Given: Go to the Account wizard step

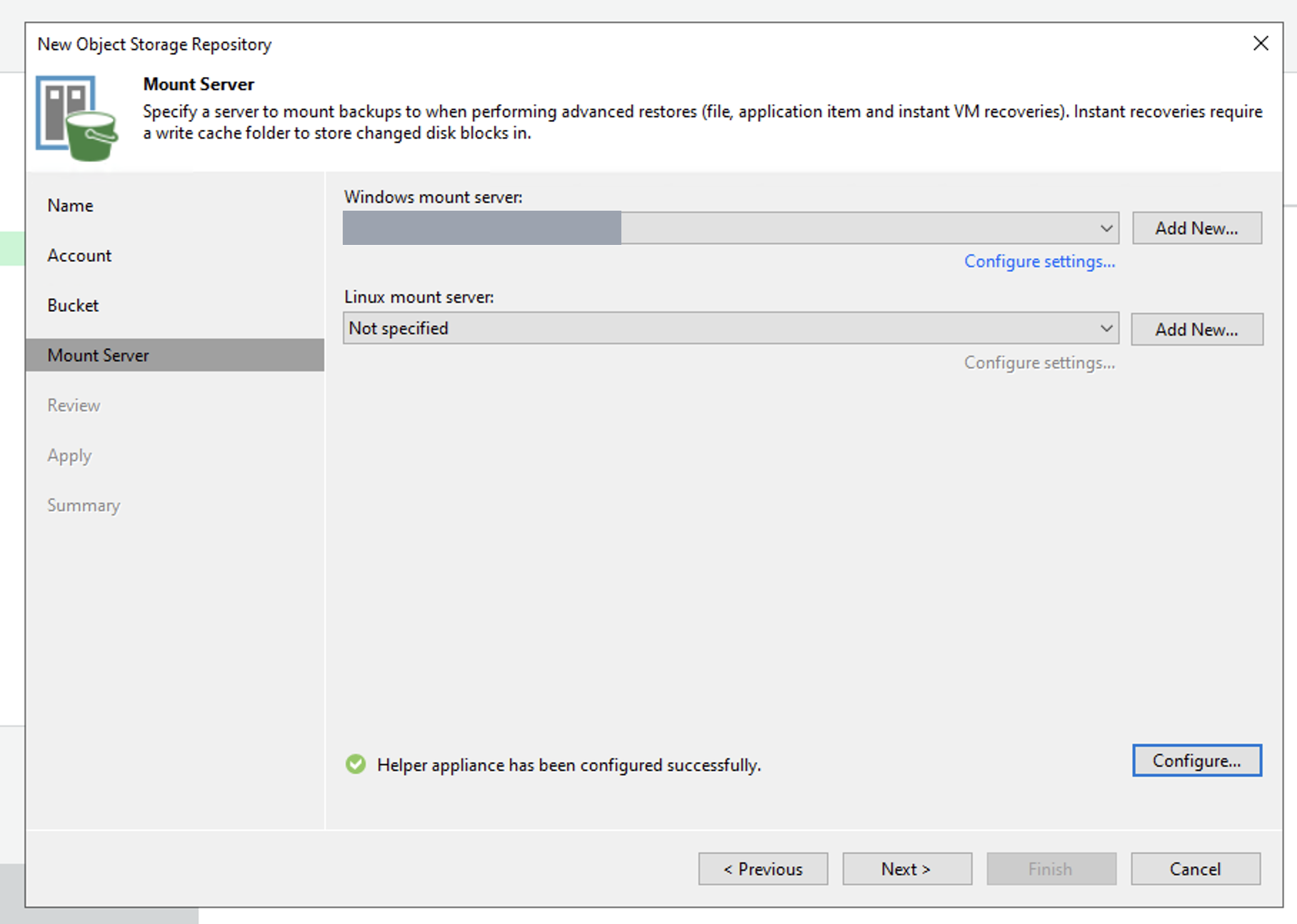Looking at the screenshot, I should pos(79,256).
